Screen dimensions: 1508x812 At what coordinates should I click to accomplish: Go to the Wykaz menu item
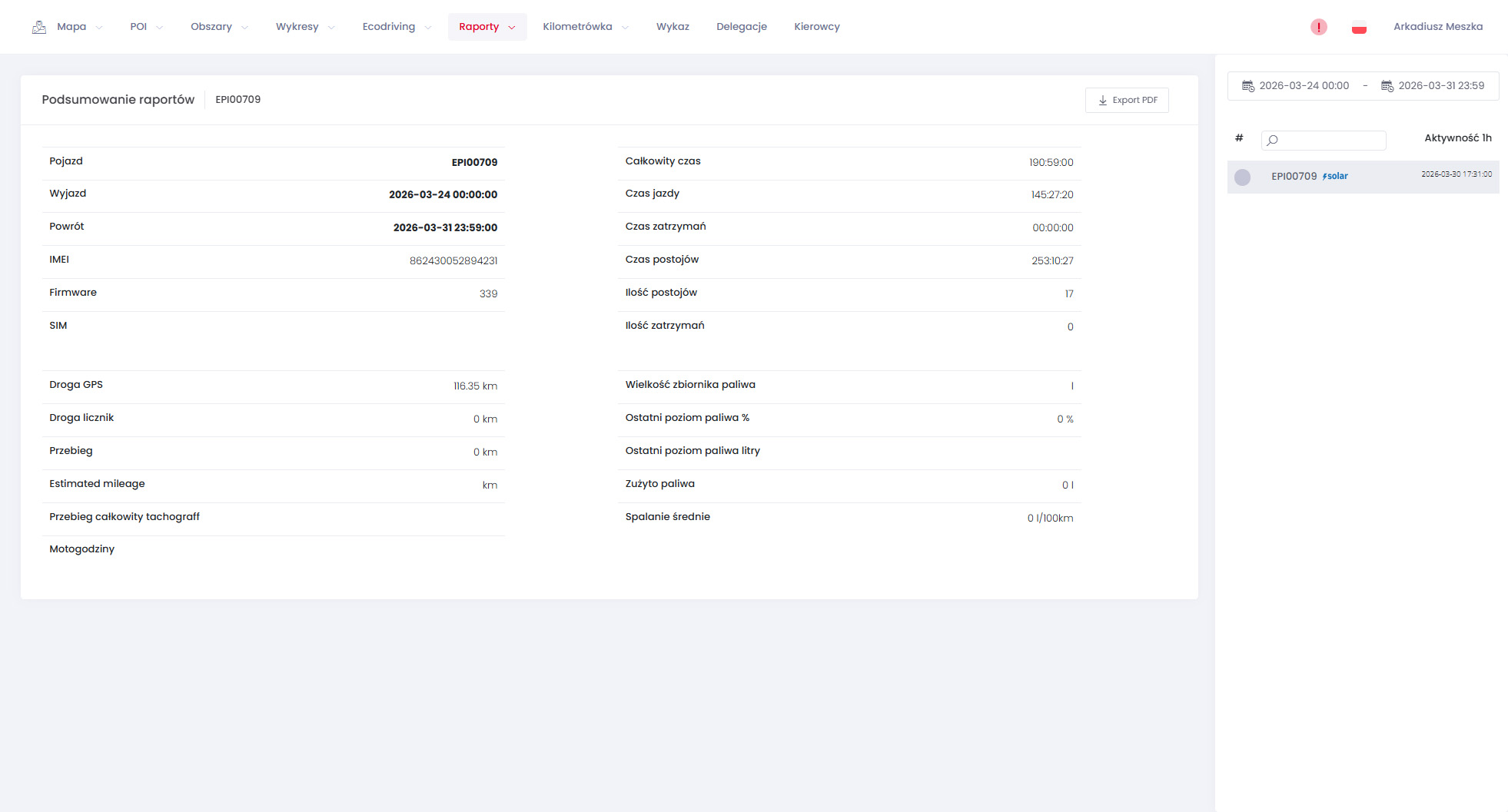coord(673,27)
